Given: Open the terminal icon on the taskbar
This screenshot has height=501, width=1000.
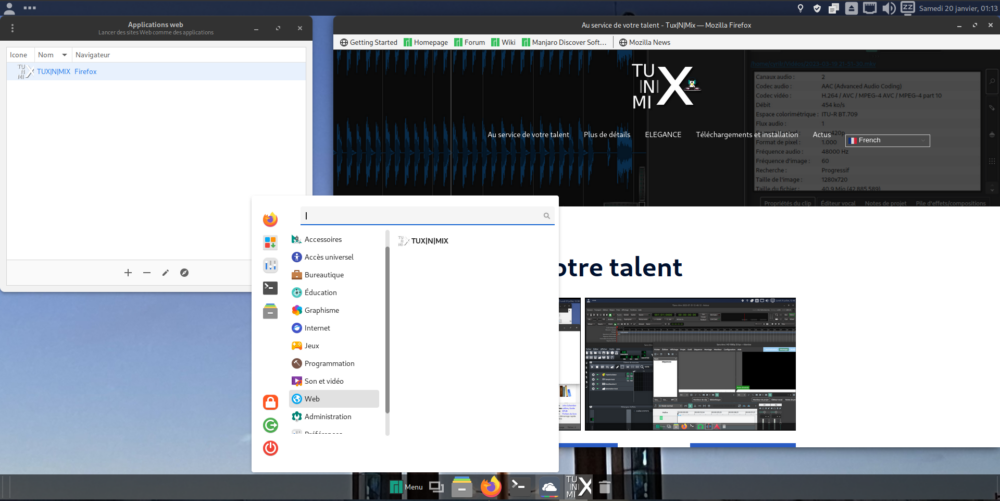Looking at the screenshot, I should pos(518,486).
